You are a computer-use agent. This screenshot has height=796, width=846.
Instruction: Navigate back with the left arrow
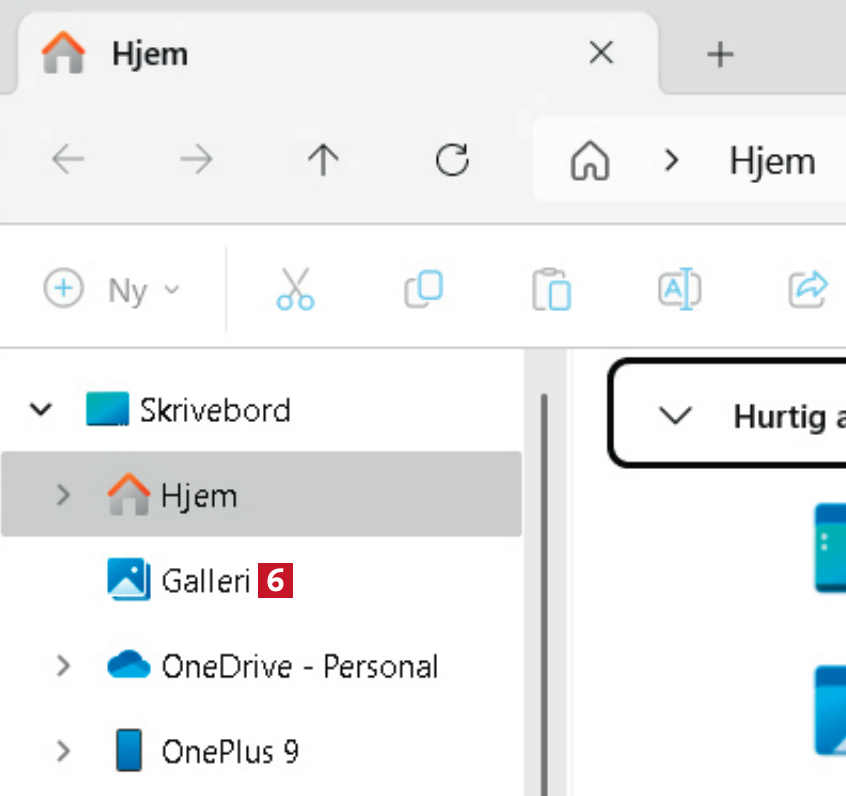[x=68, y=160]
